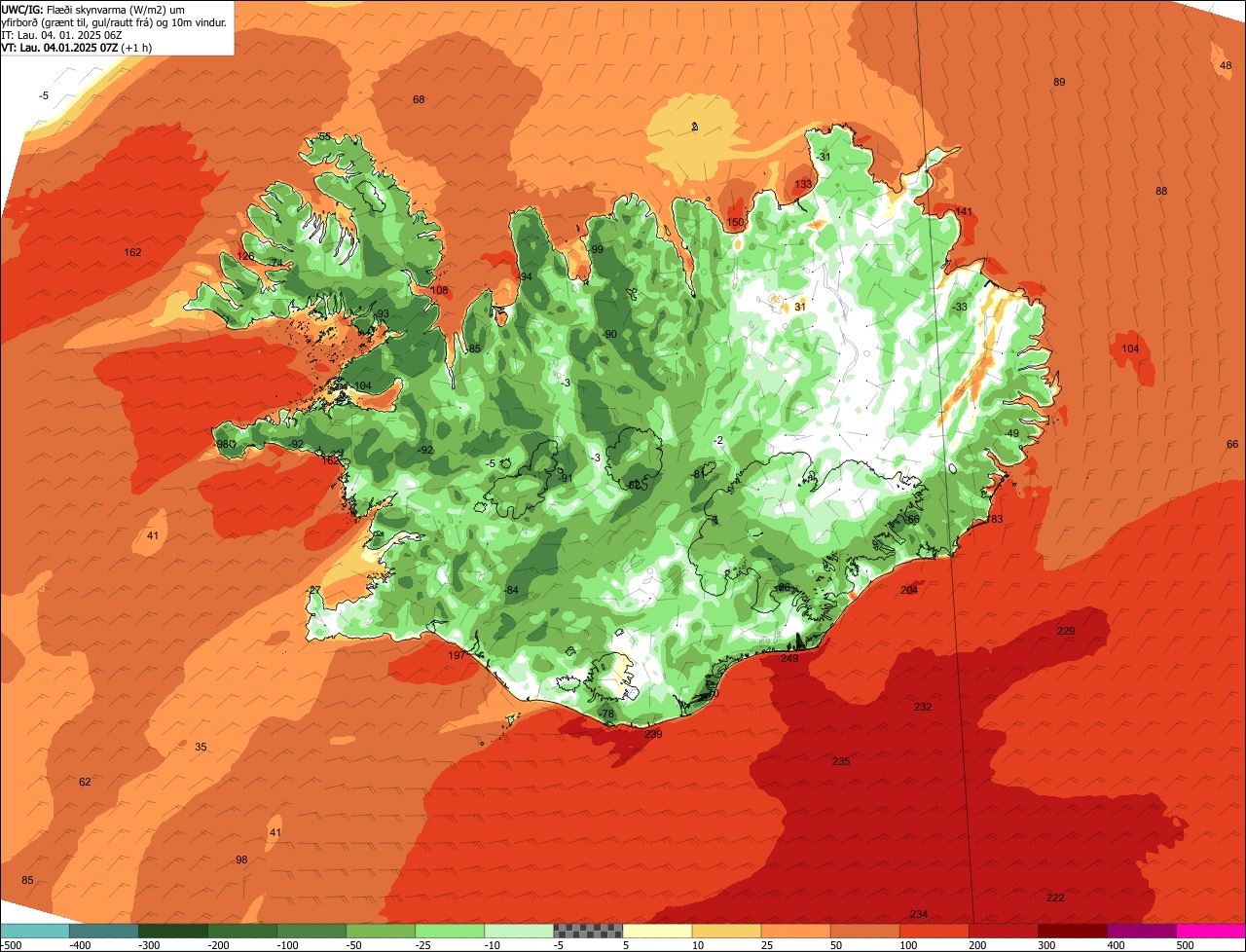The image size is (1246, 952).
Task: Choose the red-orange 100 to 200 legend swatch
Action: (934, 931)
